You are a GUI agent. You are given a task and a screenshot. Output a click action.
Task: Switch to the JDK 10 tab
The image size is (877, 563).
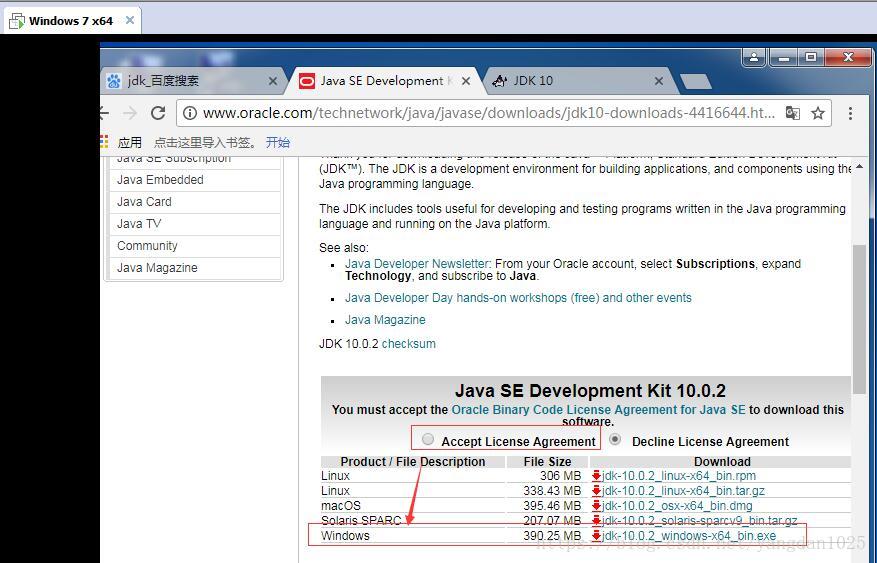click(x=579, y=81)
